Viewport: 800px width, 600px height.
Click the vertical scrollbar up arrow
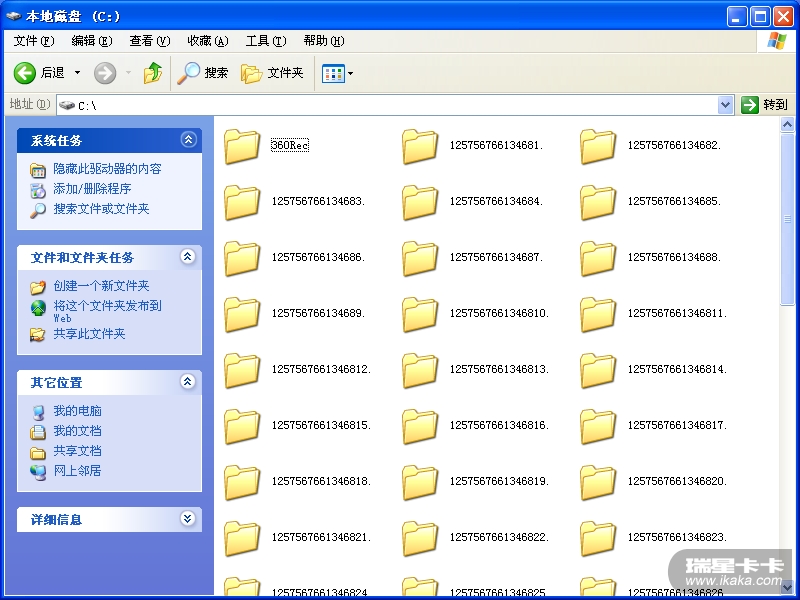pyautogui.click(x=787, y=124)
